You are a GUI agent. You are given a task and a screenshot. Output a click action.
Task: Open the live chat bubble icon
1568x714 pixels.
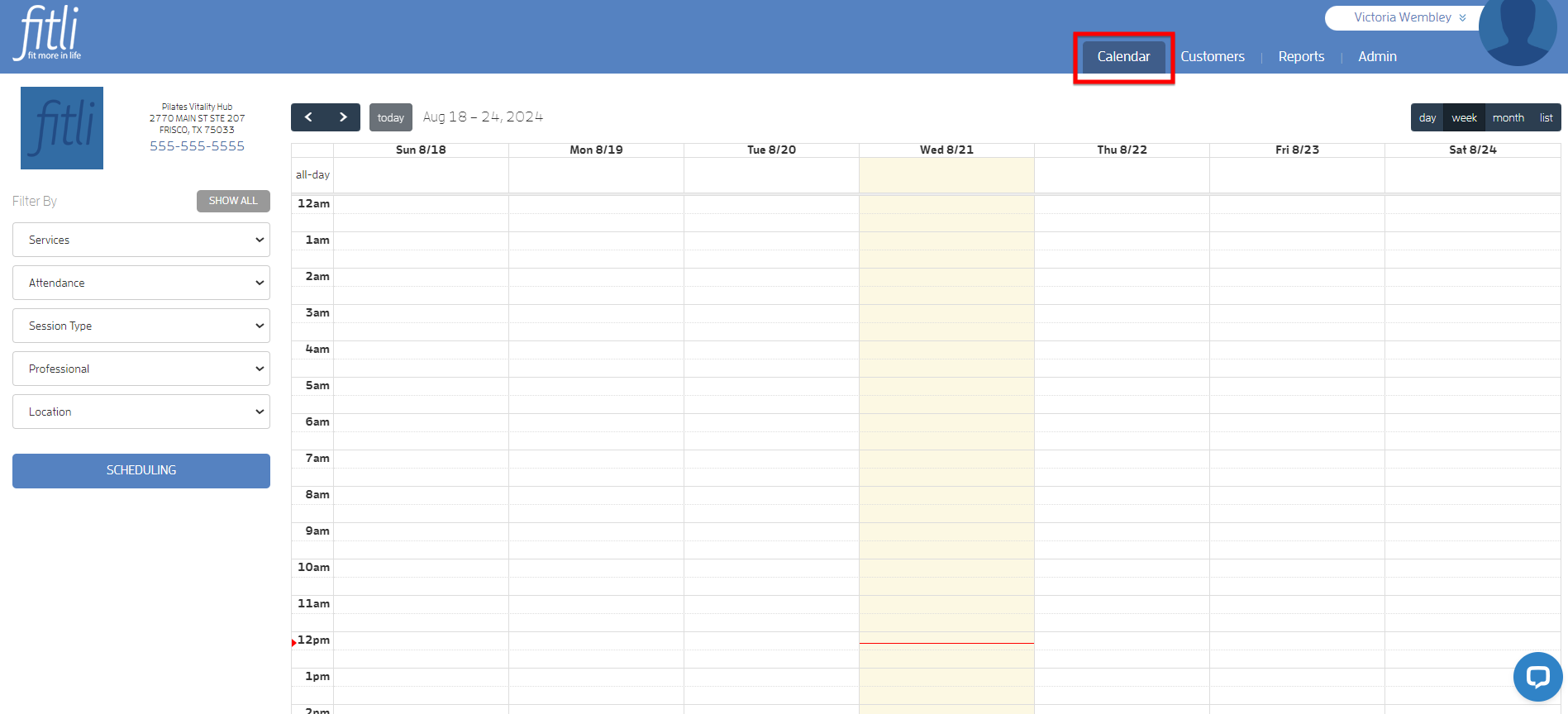1537,677
